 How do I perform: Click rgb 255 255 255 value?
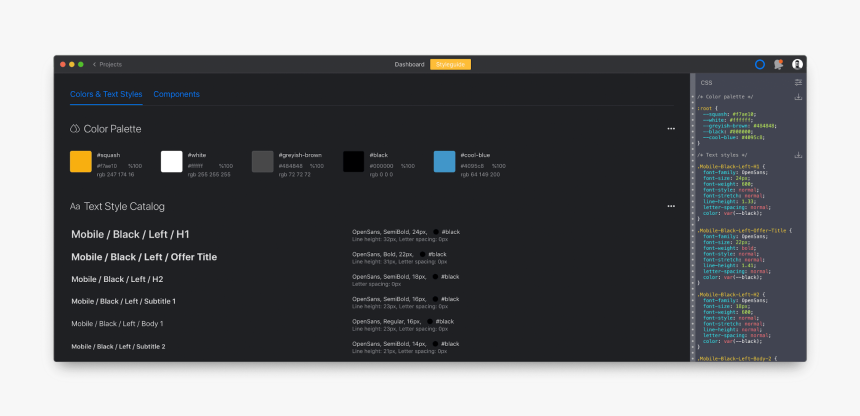[209, 175]
